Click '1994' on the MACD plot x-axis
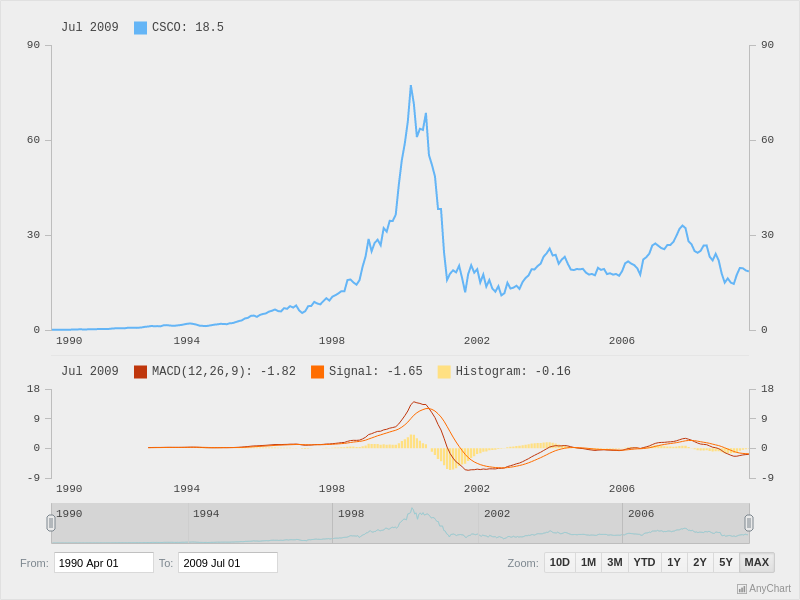 (x=186, y=488)
